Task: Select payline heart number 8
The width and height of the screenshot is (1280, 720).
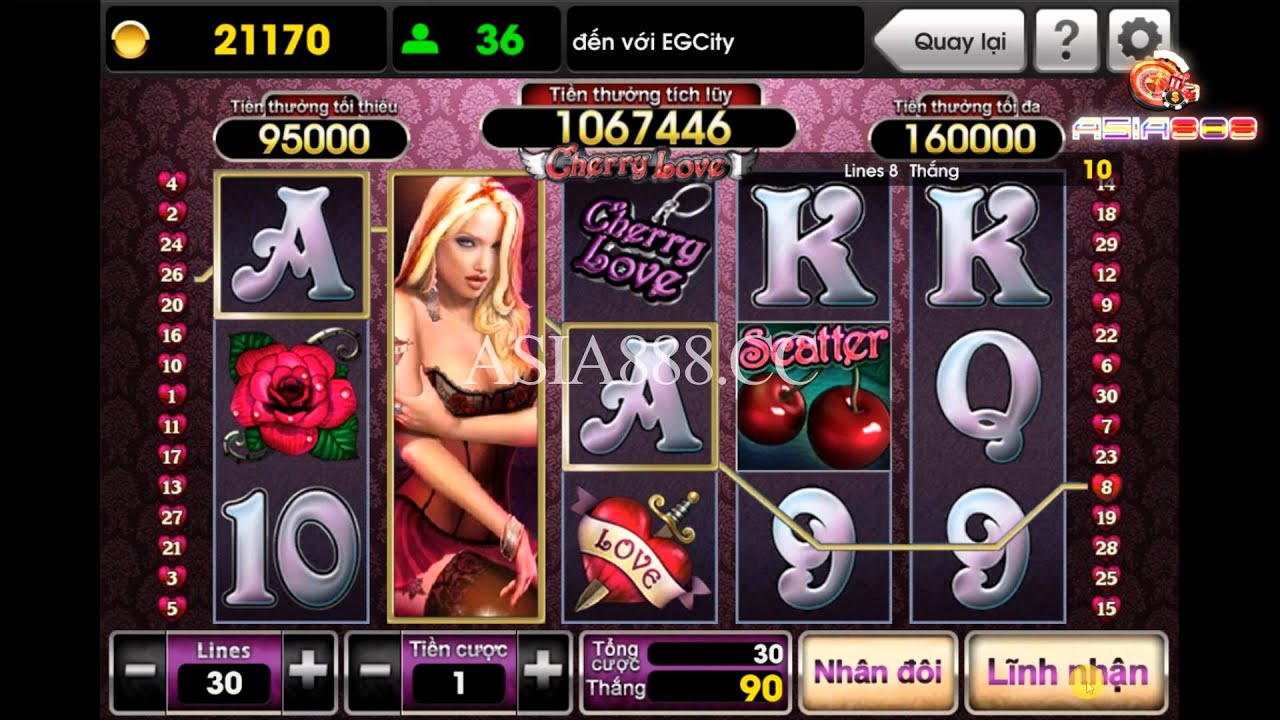Action: tap(1106, 487)
